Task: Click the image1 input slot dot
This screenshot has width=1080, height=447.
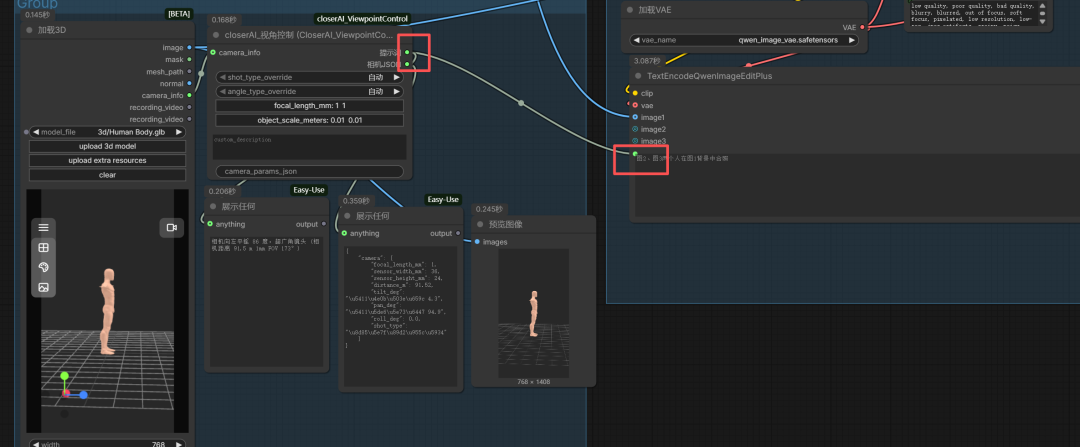Action: coord(635,117)
